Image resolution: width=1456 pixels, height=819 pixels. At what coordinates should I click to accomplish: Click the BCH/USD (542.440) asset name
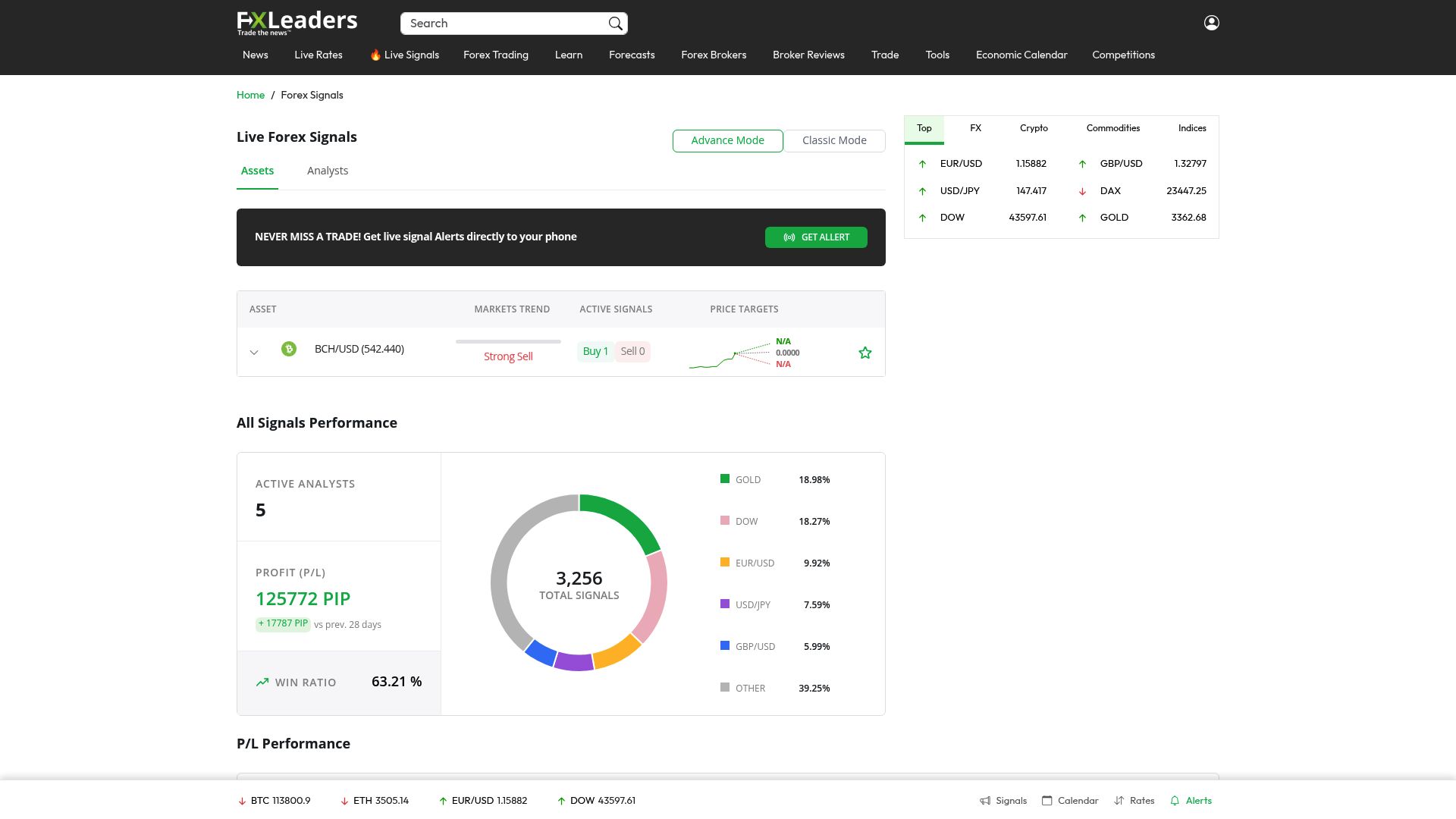click(359, 350)
